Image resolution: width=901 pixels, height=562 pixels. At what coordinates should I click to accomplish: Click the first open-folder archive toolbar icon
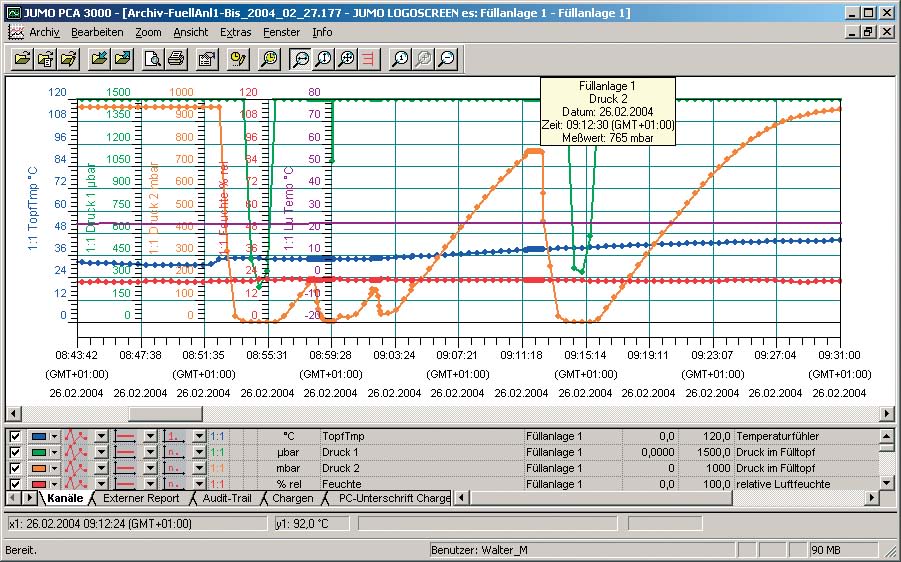point(22,59)
